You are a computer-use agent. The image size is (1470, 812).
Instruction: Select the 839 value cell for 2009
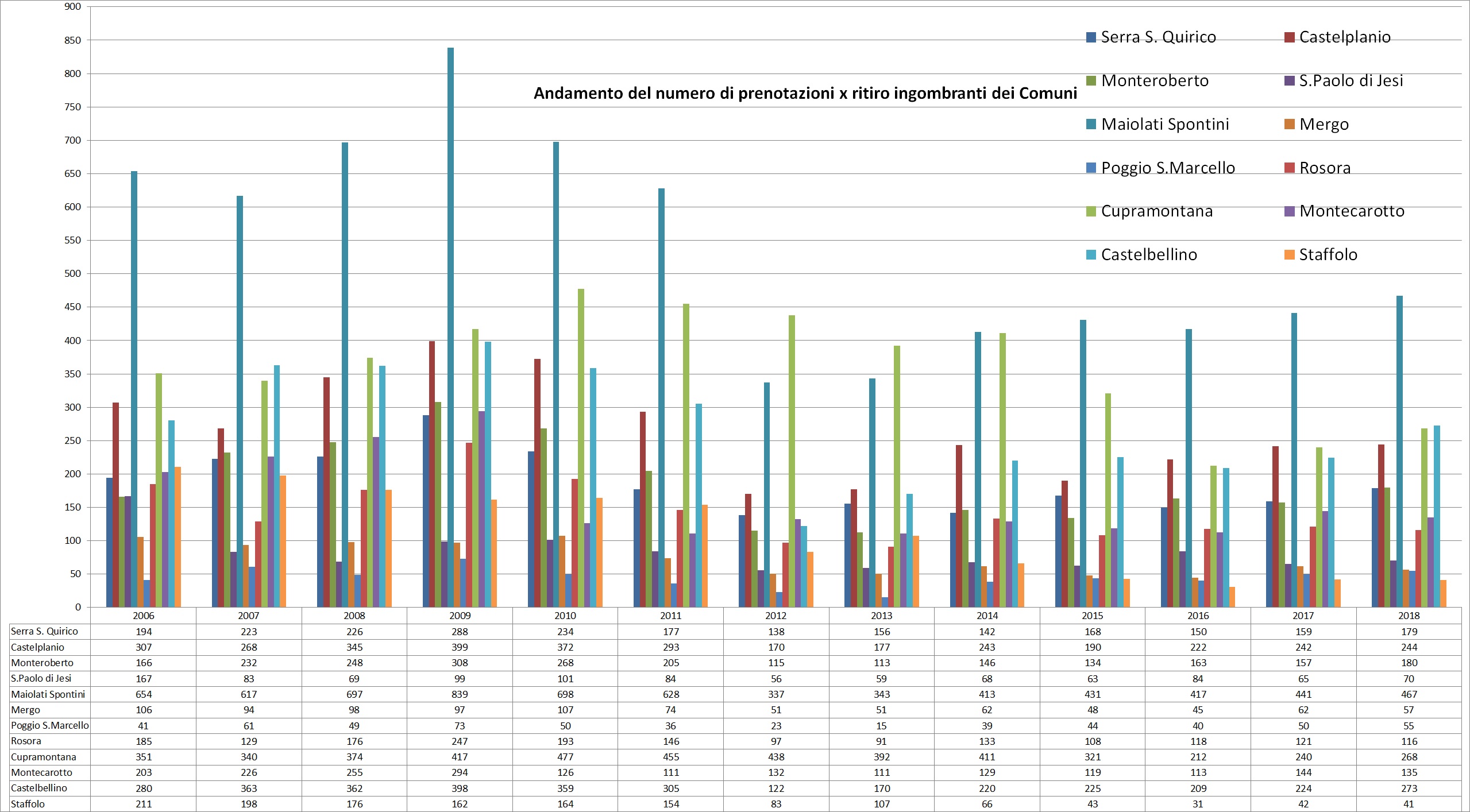460,694
